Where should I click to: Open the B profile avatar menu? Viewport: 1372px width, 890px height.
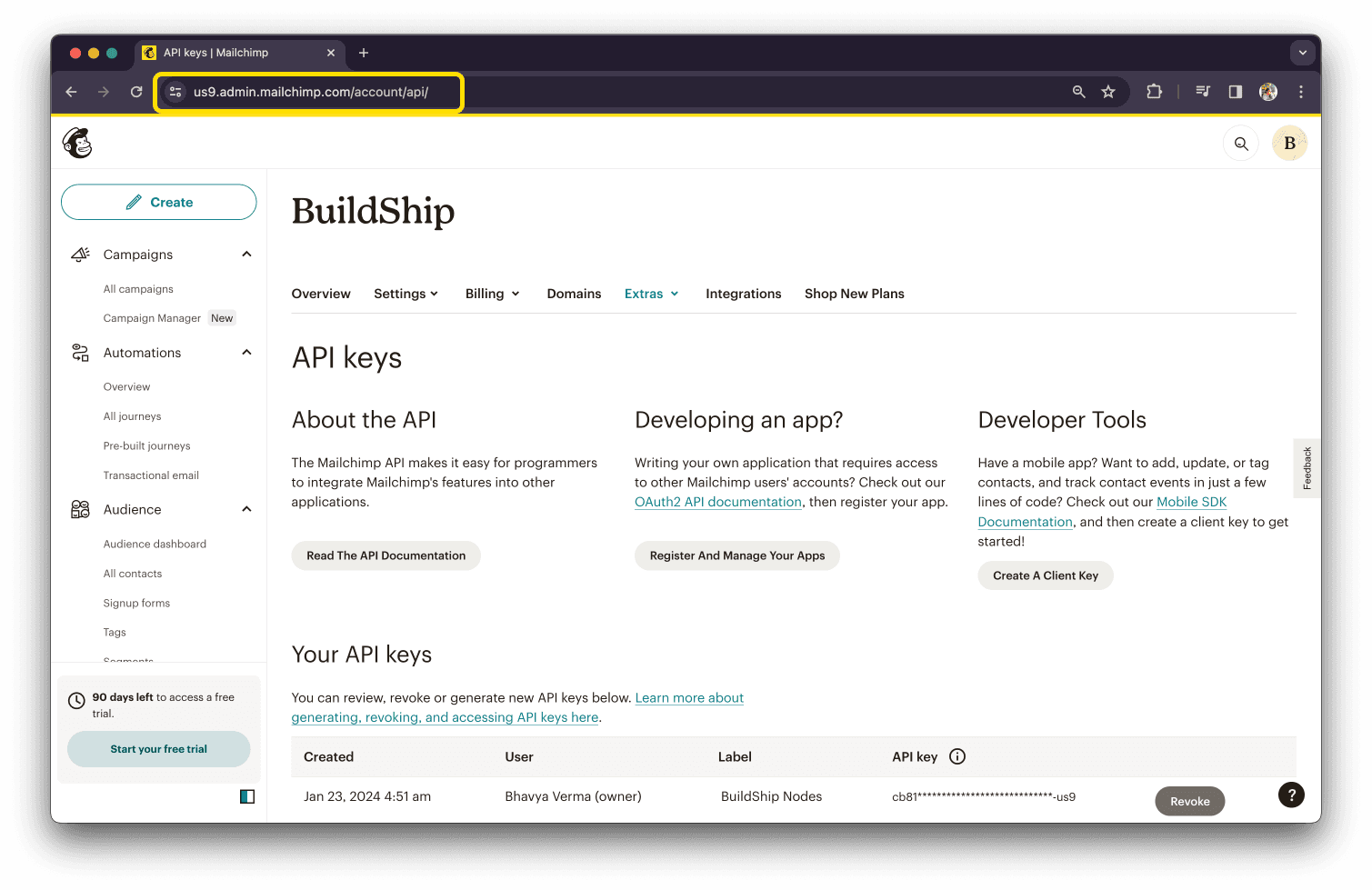click(1289, 144)
